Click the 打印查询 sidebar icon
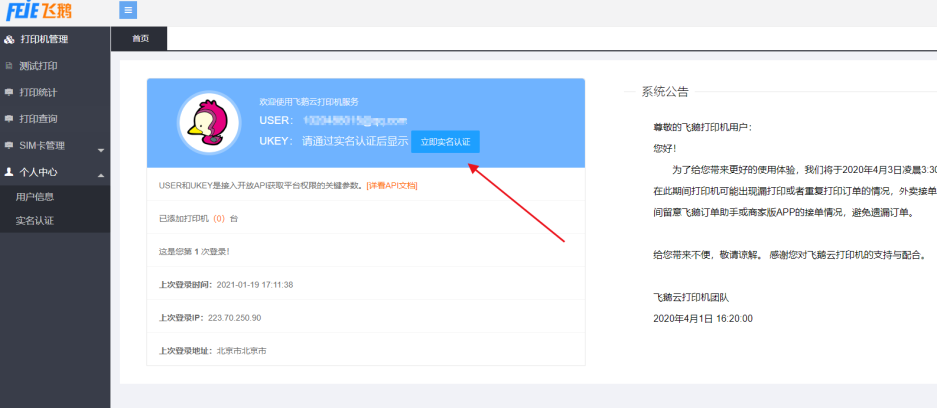 point(8,119)
